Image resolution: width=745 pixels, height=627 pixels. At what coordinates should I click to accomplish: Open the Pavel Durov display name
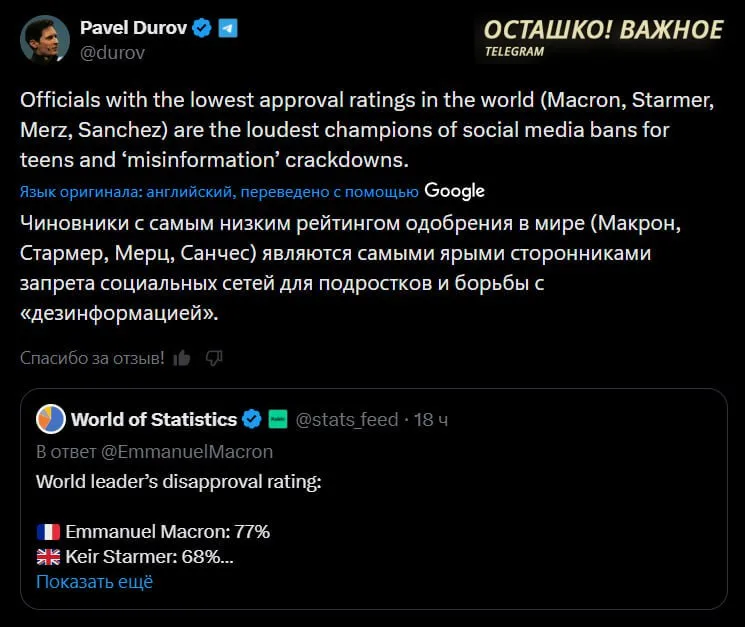pos(134,28)
